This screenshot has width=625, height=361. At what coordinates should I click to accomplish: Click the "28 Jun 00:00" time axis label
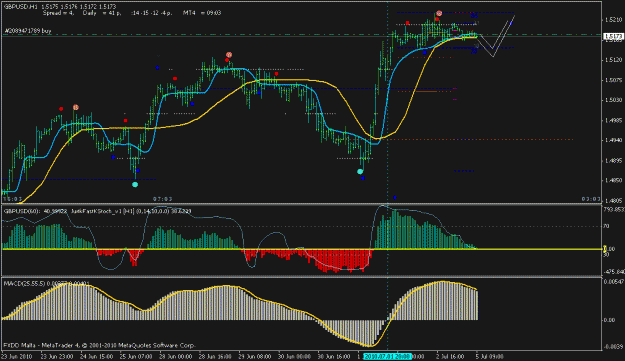click(x=175, y=356)
